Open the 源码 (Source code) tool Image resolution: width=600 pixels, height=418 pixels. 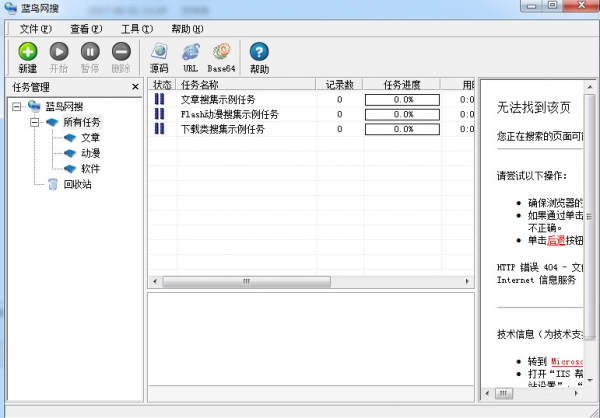[x=159, y=52]
